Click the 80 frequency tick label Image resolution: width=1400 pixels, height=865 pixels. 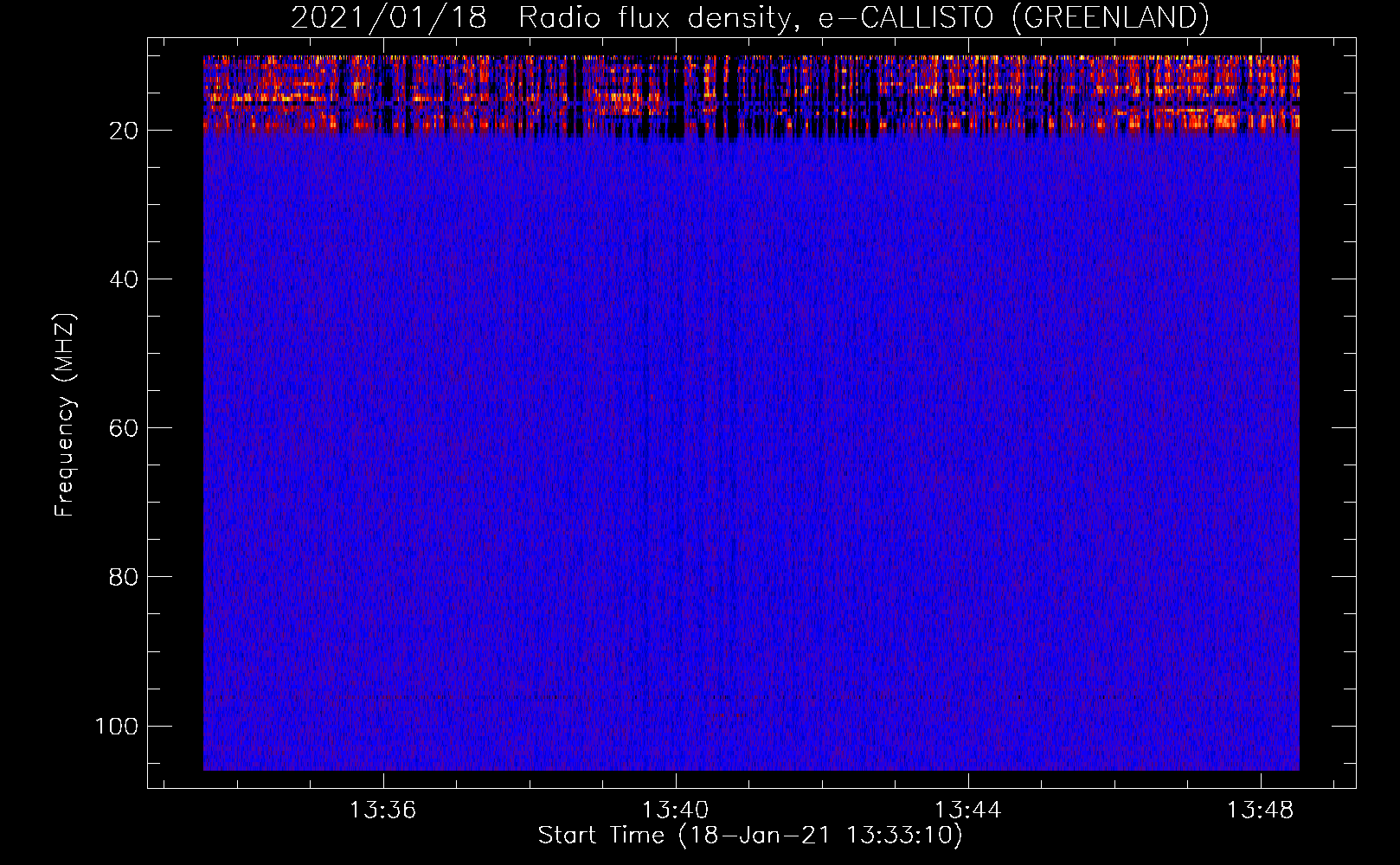(x=124, y=577)
